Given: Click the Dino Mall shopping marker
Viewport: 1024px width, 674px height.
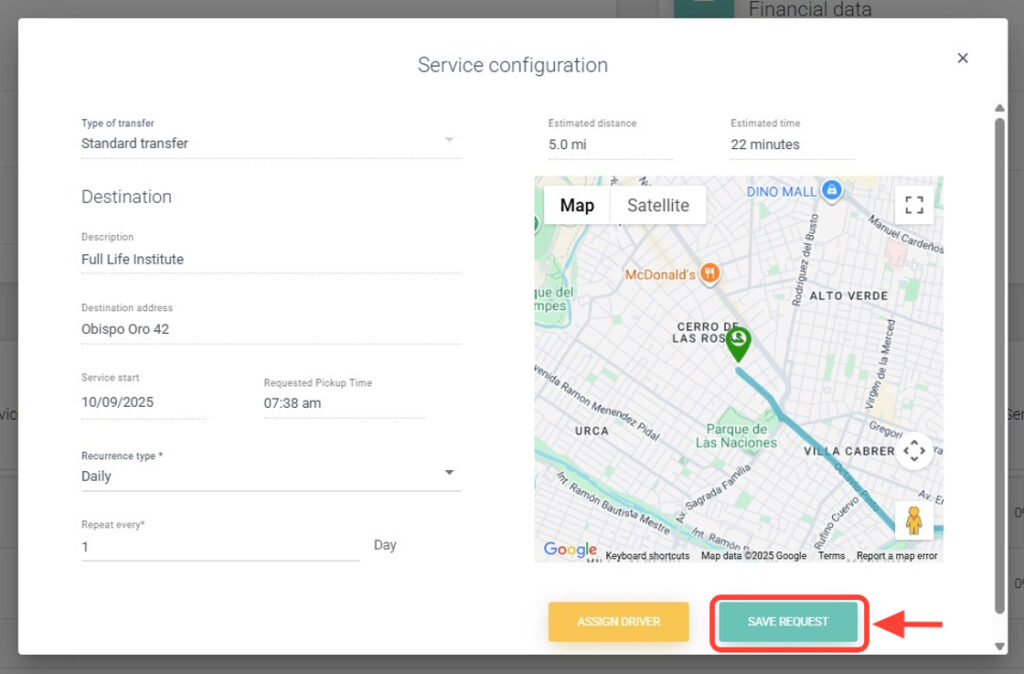Looking at the screenshot, I should (x=830, y=189).
